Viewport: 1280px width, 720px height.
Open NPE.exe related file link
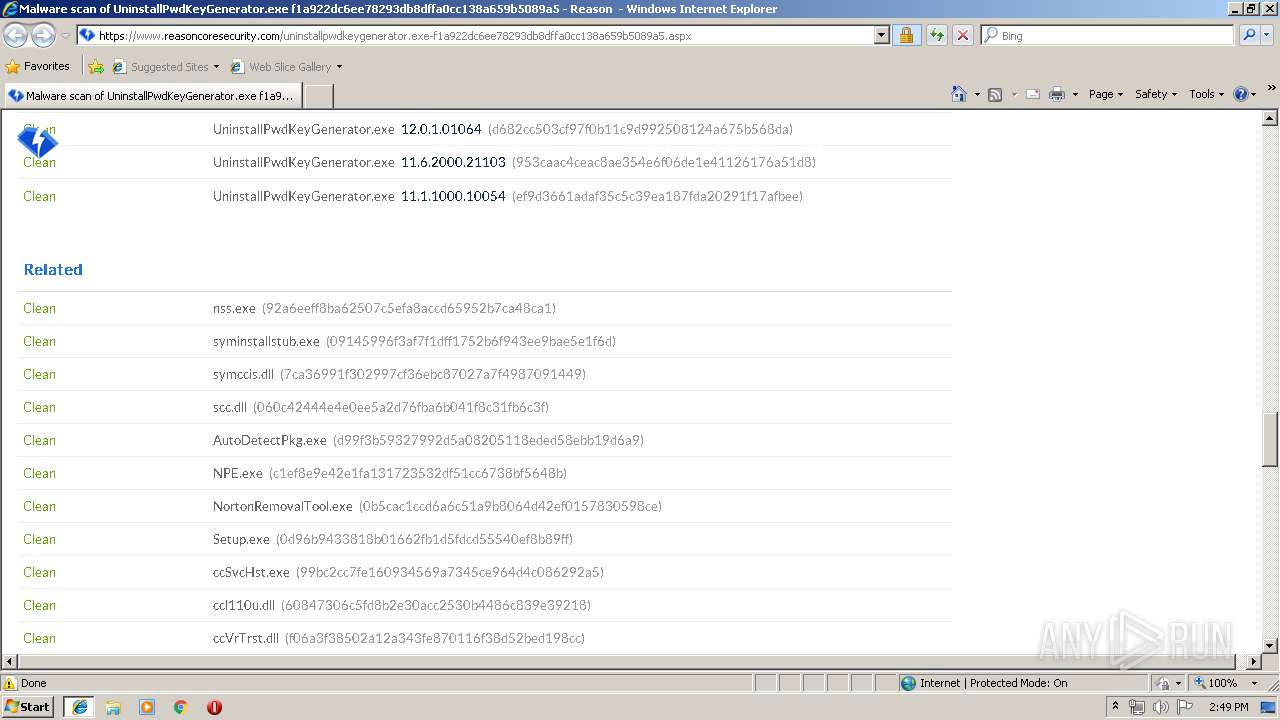tap(238, 473)
